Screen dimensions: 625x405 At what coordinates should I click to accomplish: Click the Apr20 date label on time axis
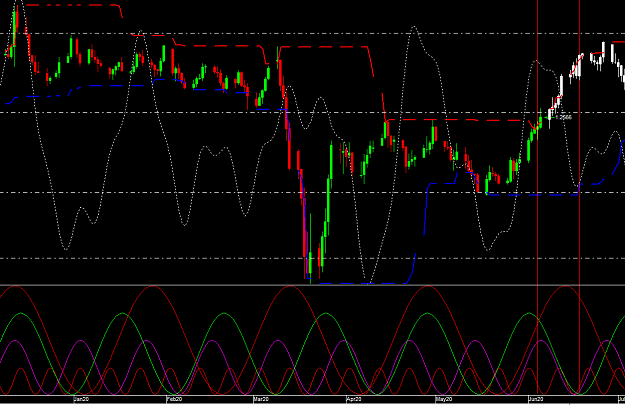[x=354, y=399]
